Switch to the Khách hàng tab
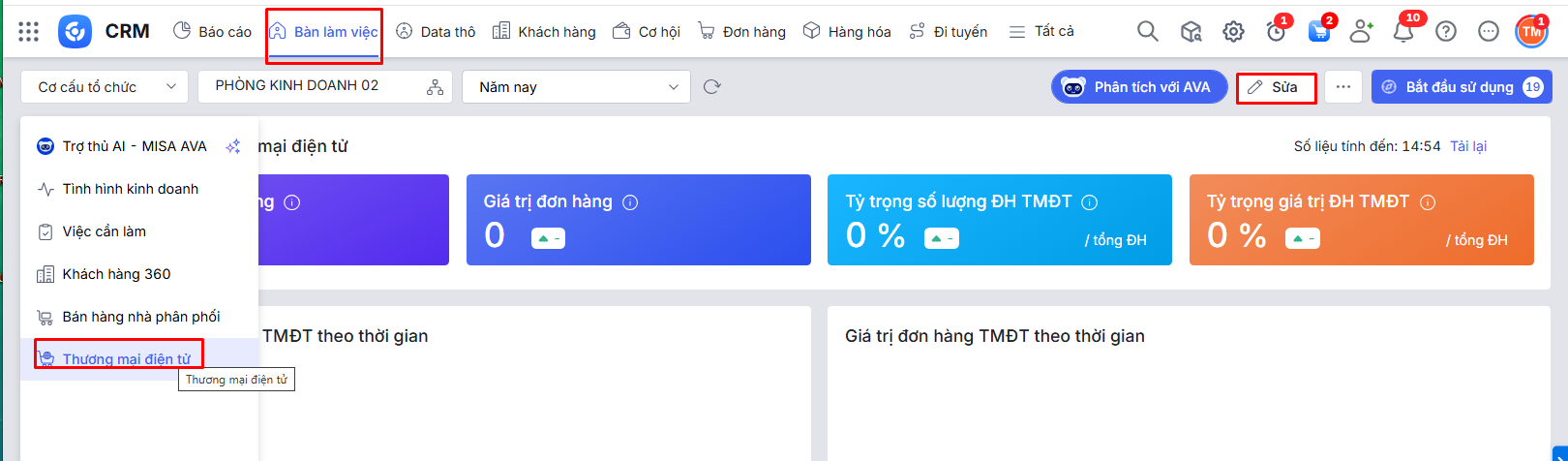 point(544,32)
